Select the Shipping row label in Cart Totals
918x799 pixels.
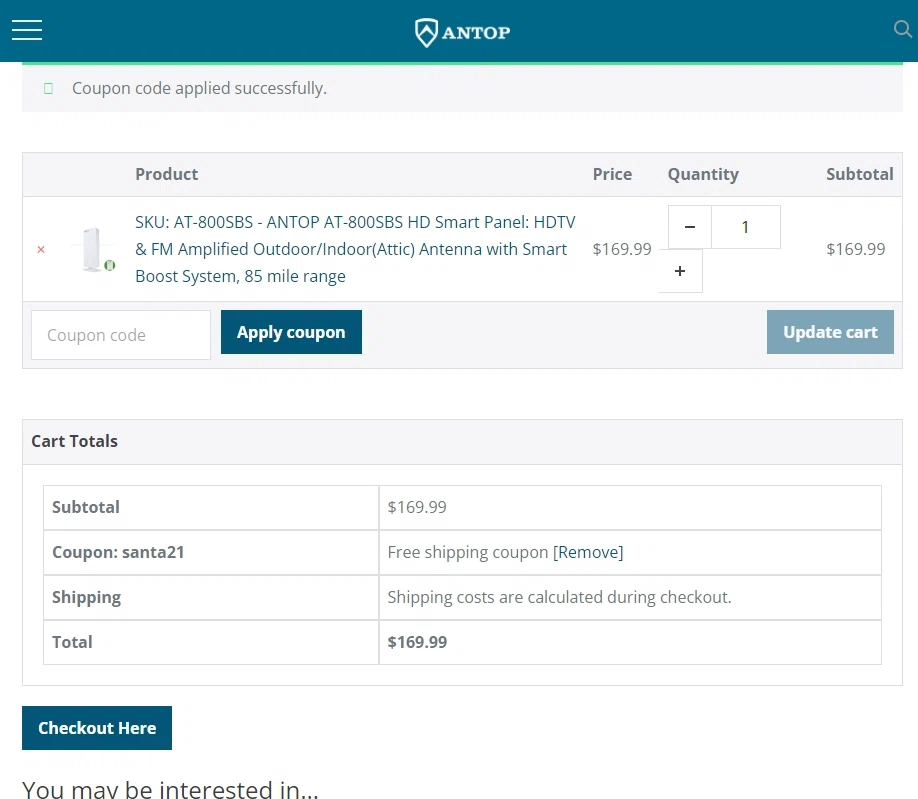click(x=87, y=597)
